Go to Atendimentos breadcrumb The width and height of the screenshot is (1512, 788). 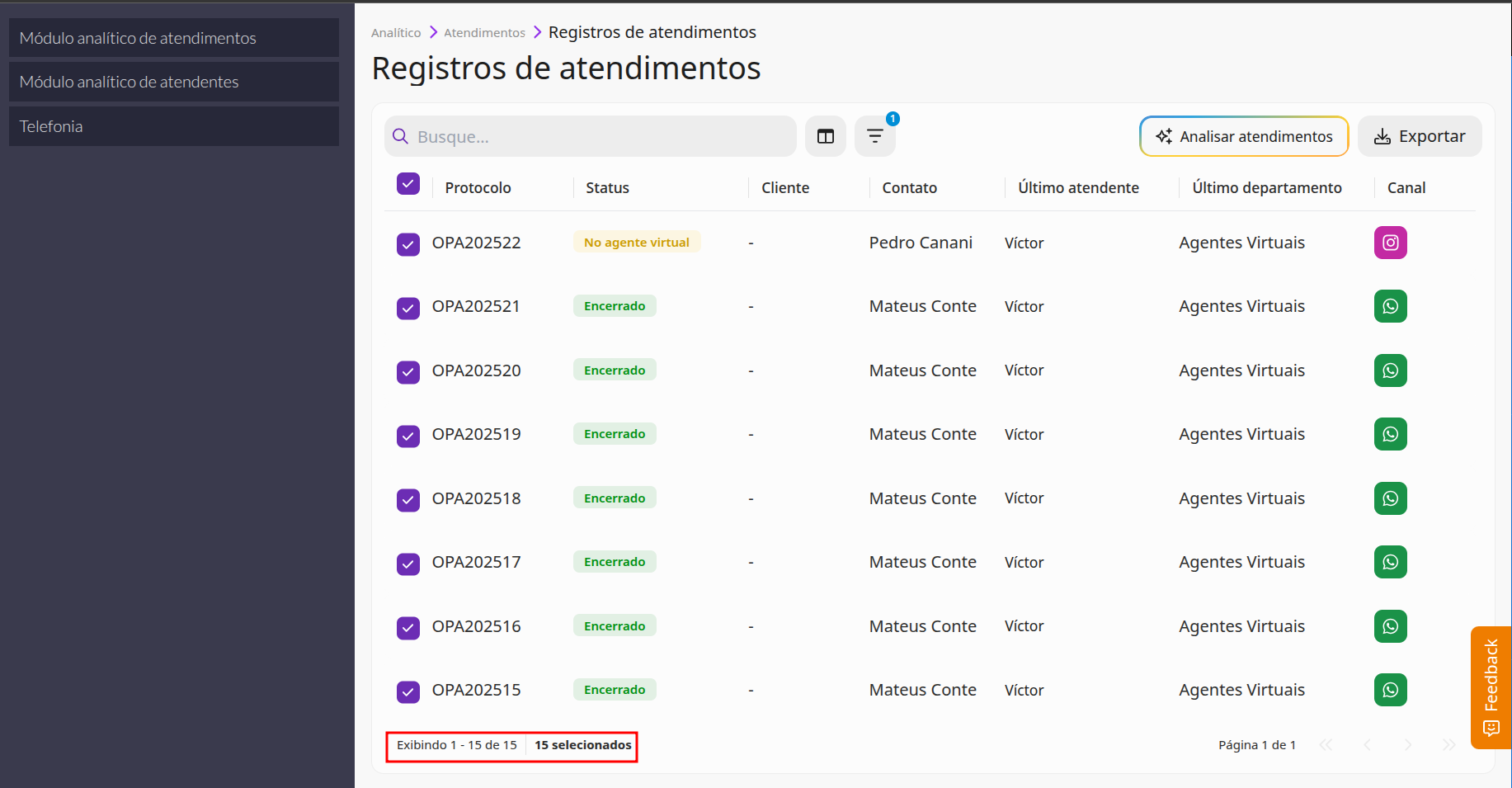(484, 33)
